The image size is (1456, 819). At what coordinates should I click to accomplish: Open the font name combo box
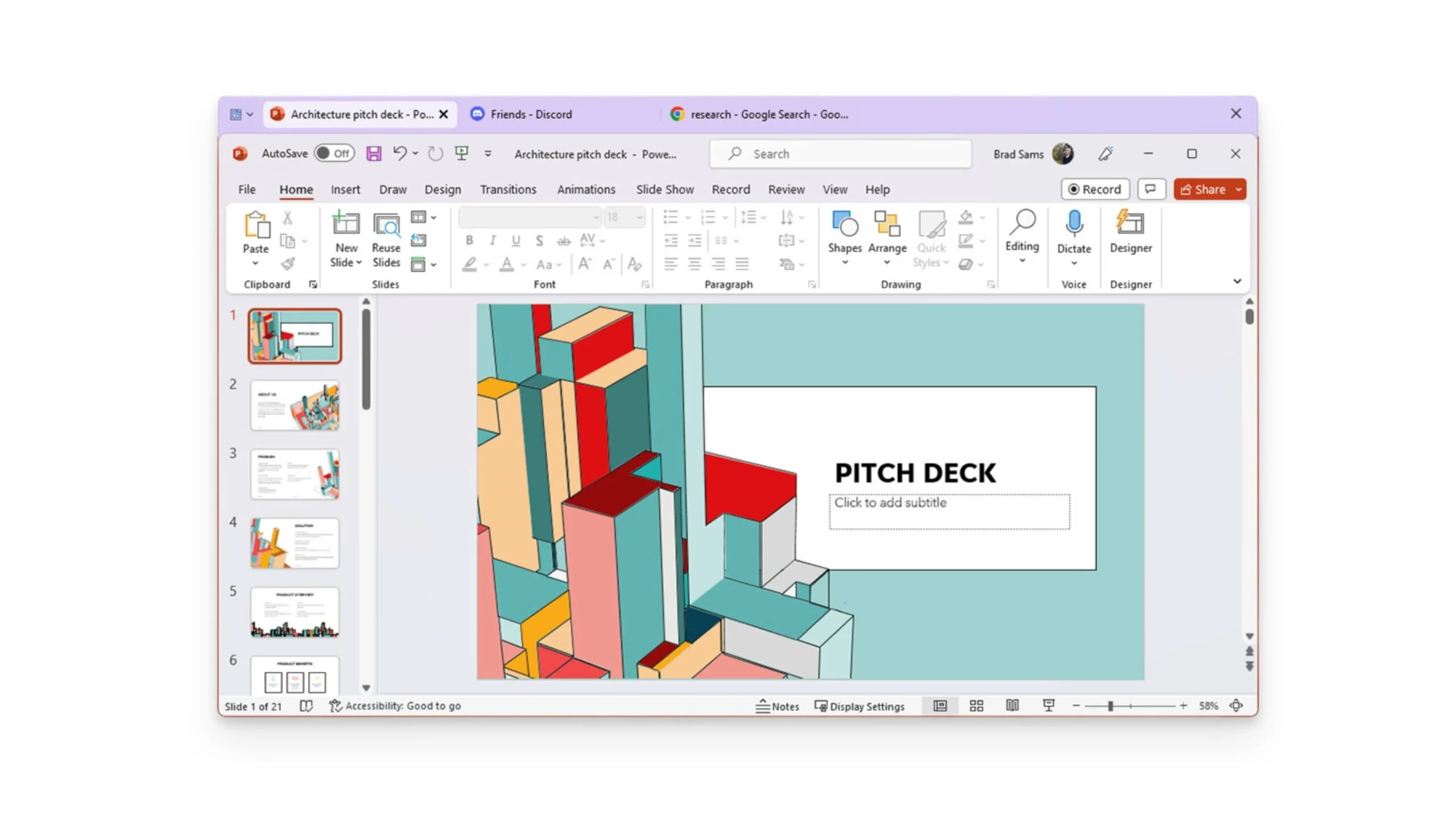pyautogui.click(x=530, y=217)
